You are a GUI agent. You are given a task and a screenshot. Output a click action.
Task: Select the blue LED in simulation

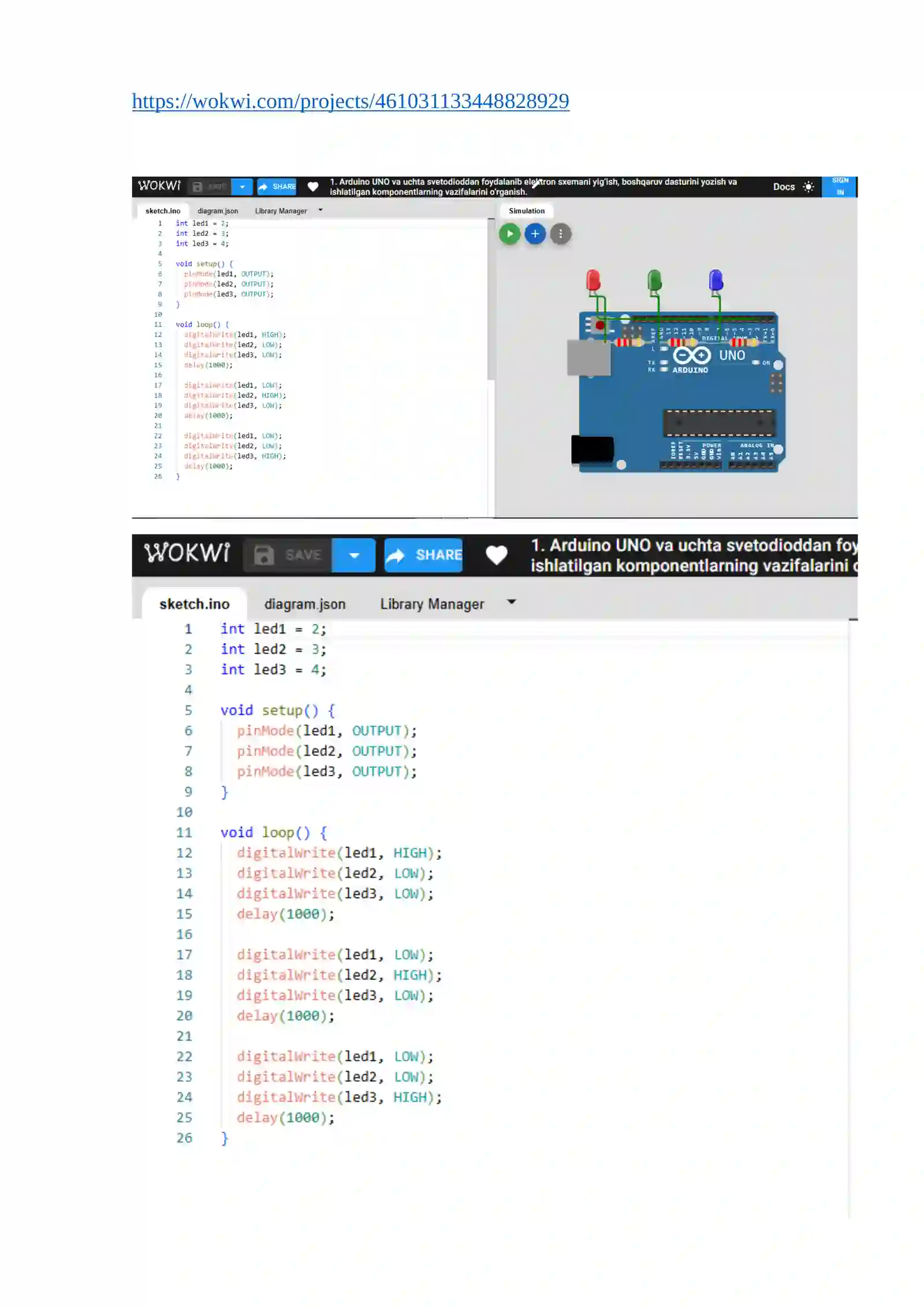click(x=716, y=281)
